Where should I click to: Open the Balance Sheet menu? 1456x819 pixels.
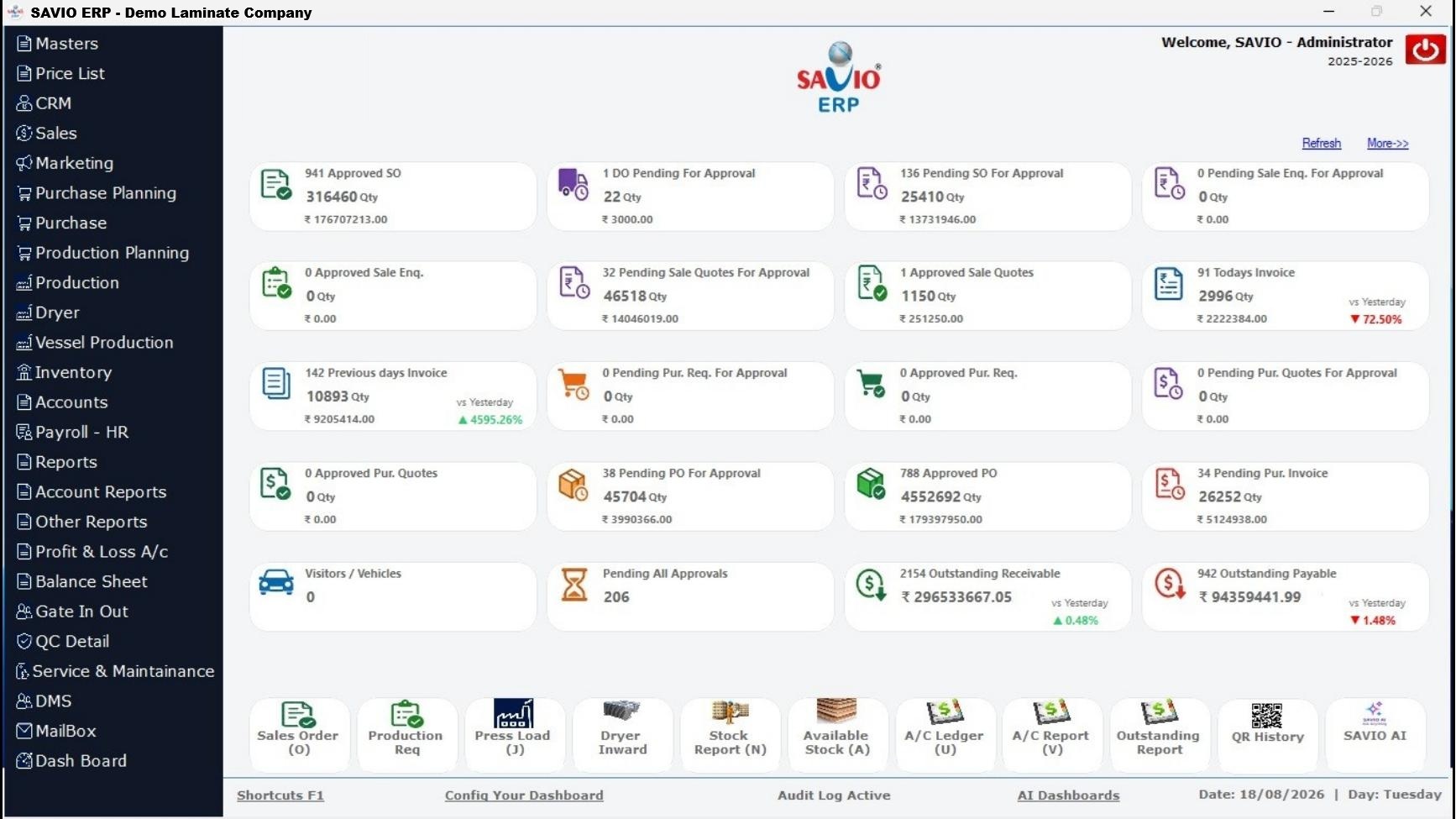click(x=81, y=581)
